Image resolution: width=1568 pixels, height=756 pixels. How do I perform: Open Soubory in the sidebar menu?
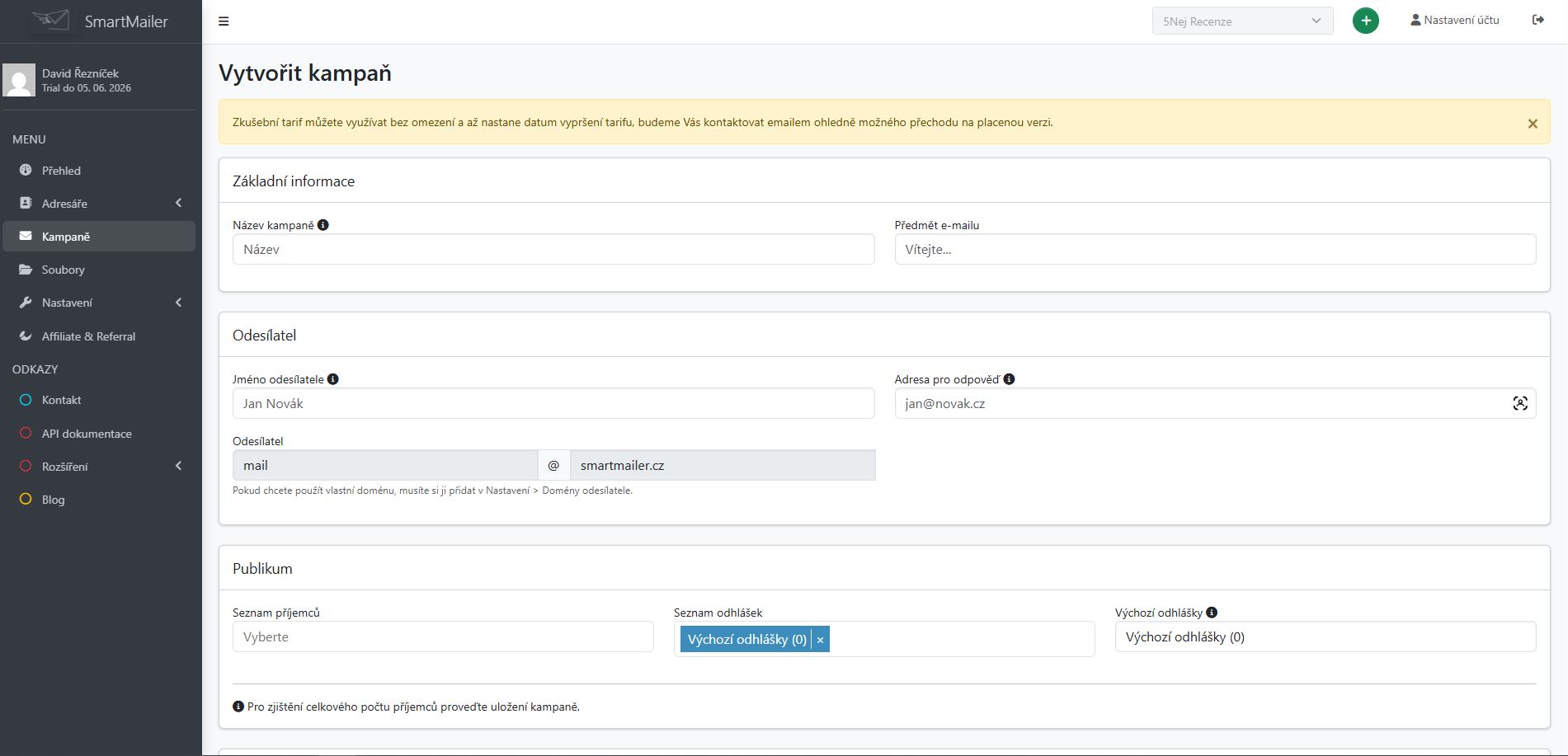click(x=99, y=270)
